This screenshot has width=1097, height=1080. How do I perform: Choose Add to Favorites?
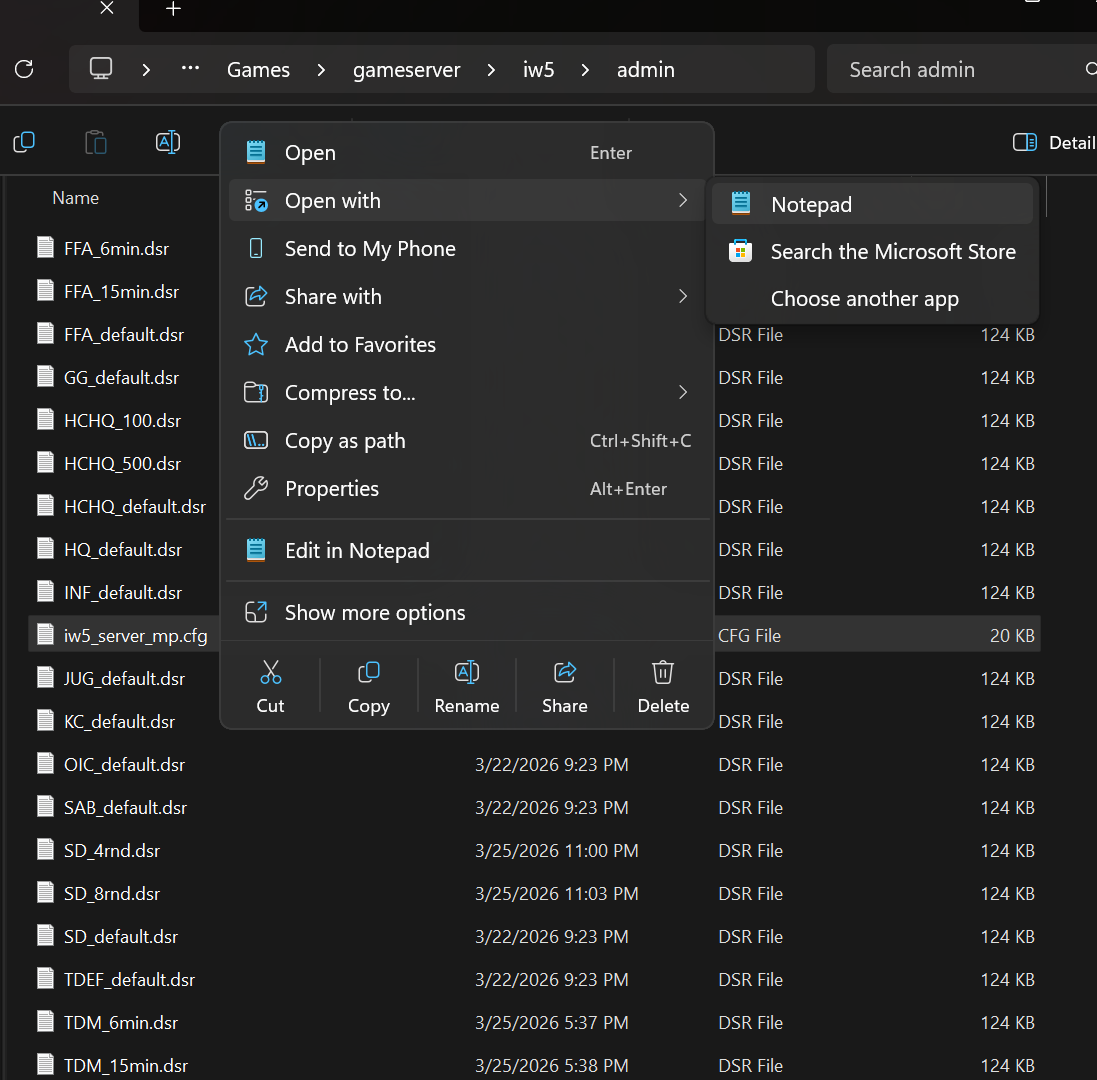pyautogui.click(x=467, y=345)
